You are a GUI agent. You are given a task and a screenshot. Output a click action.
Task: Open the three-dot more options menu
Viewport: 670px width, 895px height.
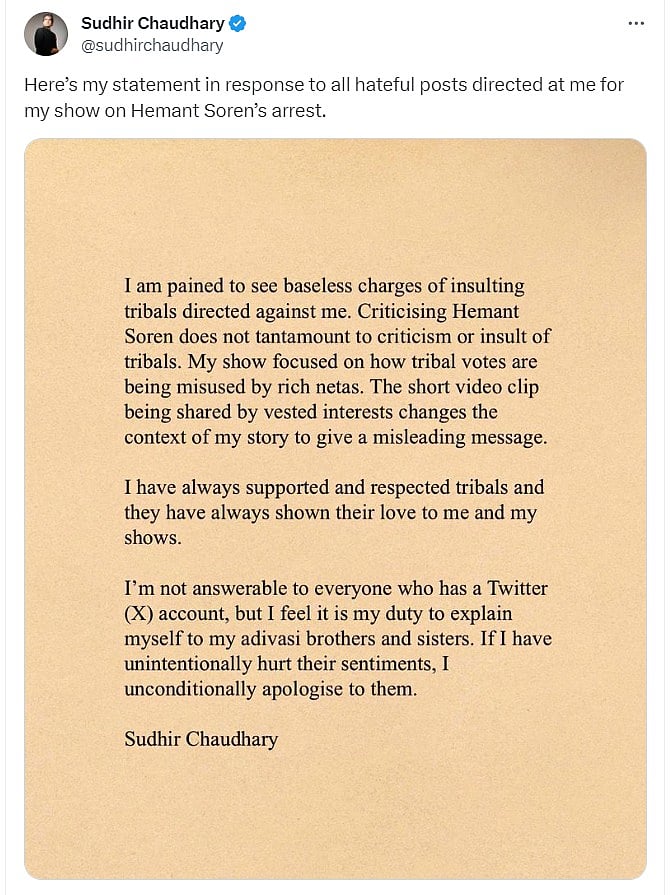coord(635,23)
